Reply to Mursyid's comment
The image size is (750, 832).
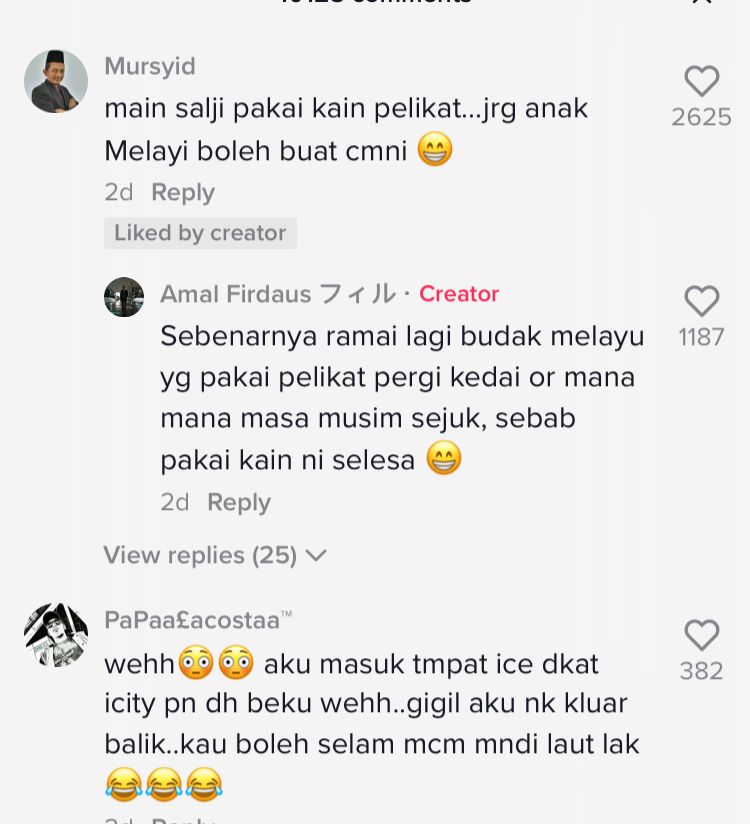click(183, 192)
